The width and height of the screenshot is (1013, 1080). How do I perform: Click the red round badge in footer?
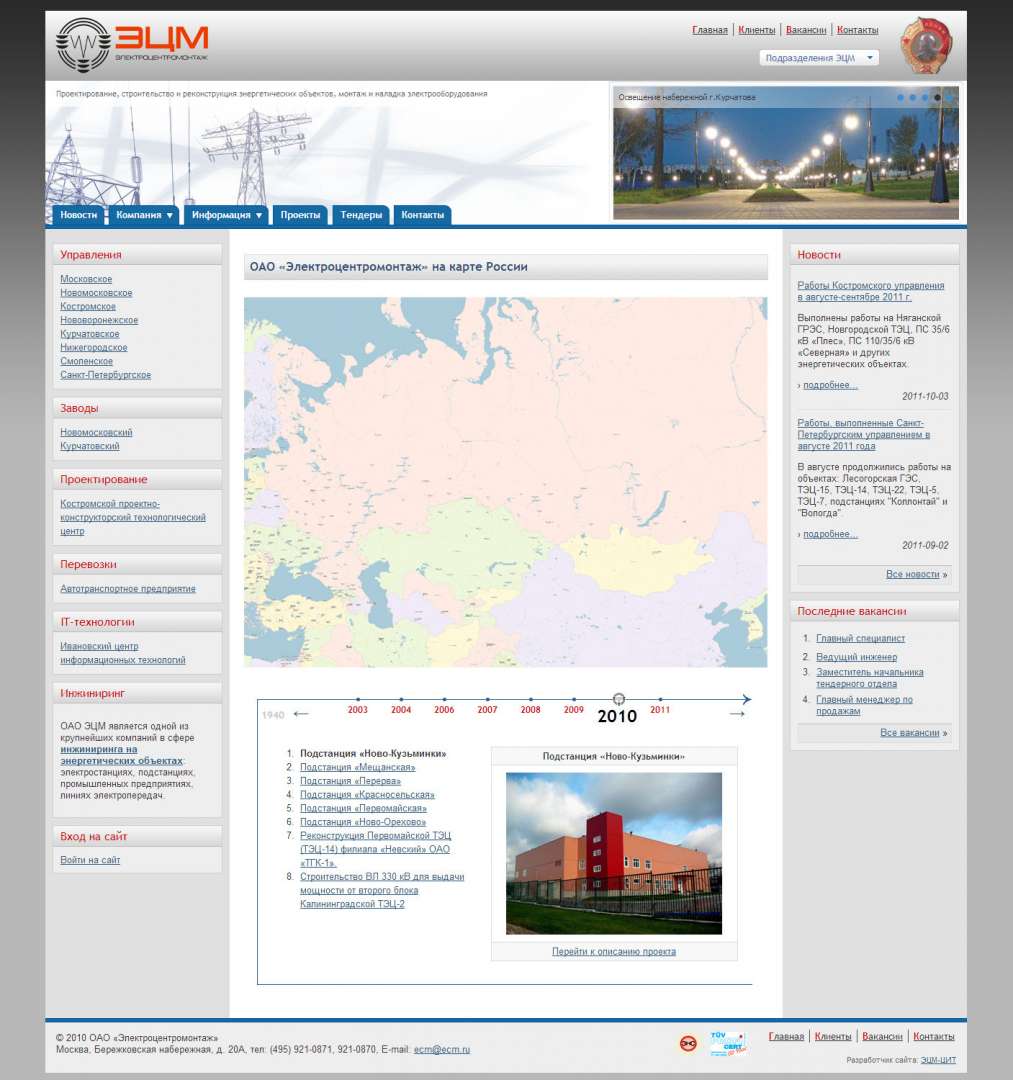[x=687, y=1044]
